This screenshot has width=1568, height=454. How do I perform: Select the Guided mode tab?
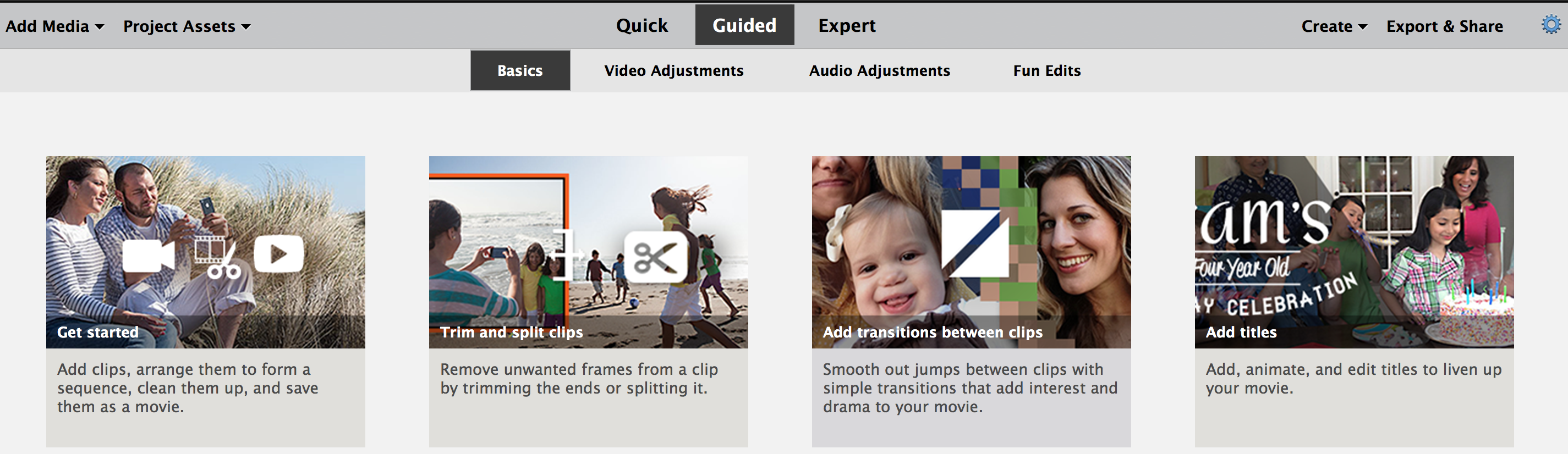click(x=744, y=25)
